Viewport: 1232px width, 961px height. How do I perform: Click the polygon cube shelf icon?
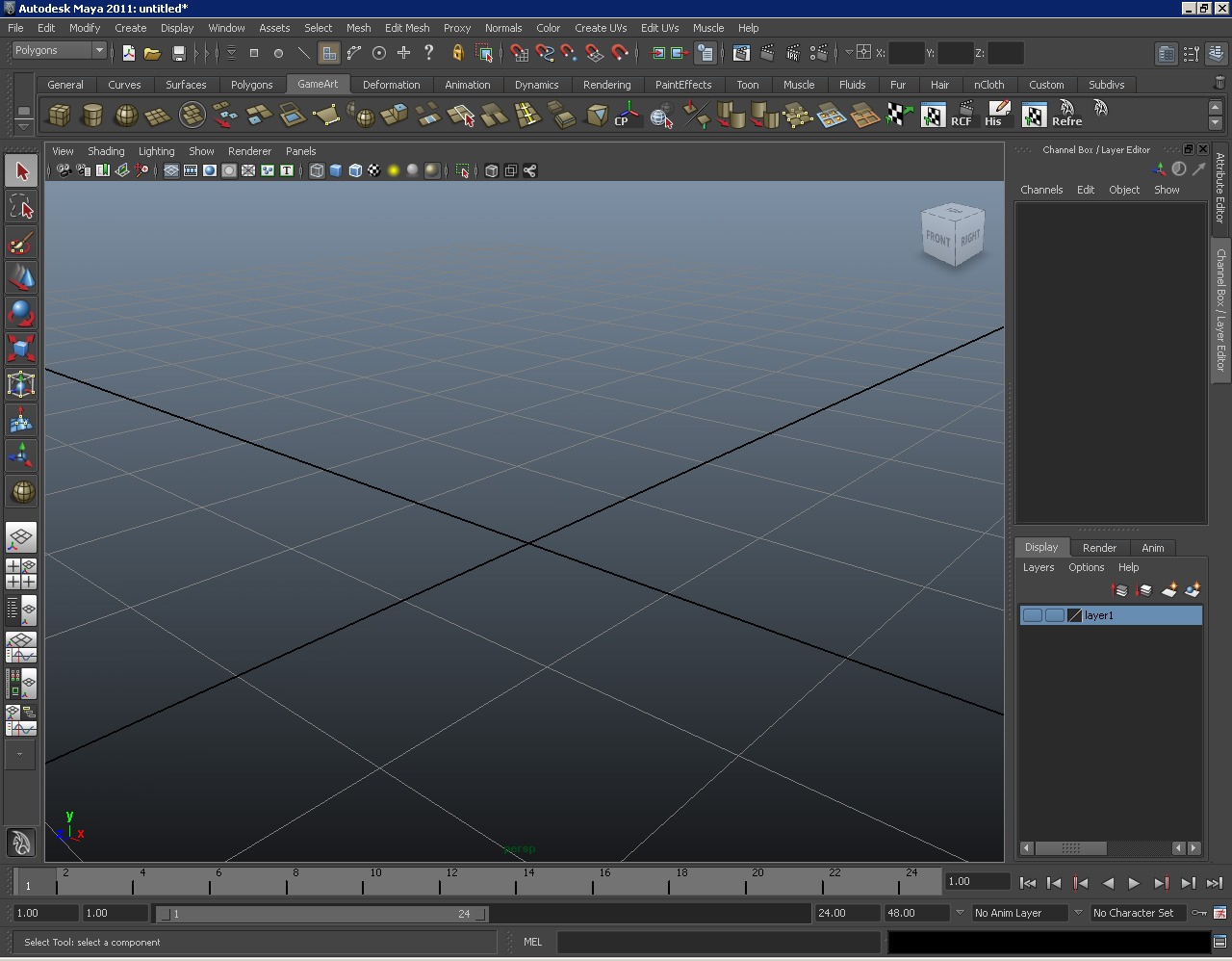(60, 117)
